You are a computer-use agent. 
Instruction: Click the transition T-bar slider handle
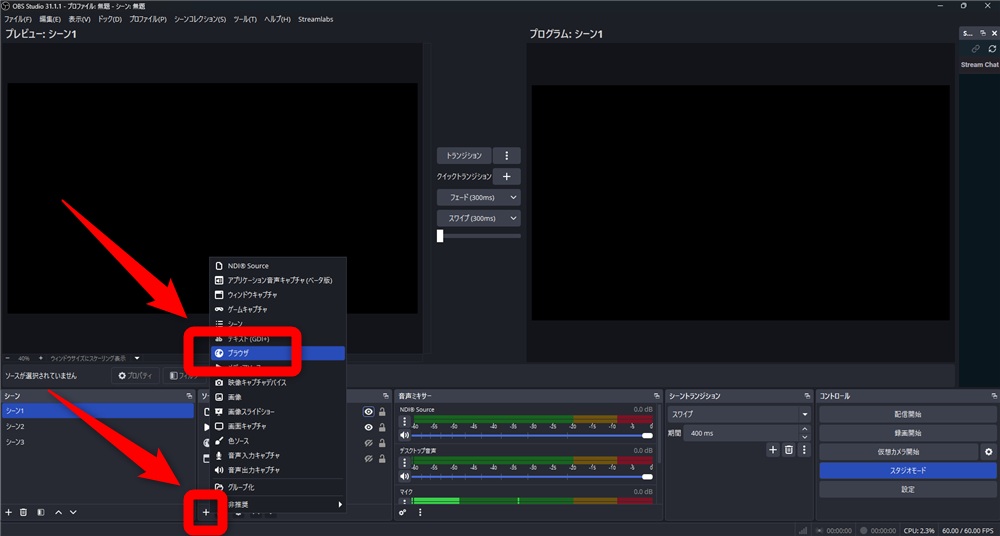coord(440,236)
